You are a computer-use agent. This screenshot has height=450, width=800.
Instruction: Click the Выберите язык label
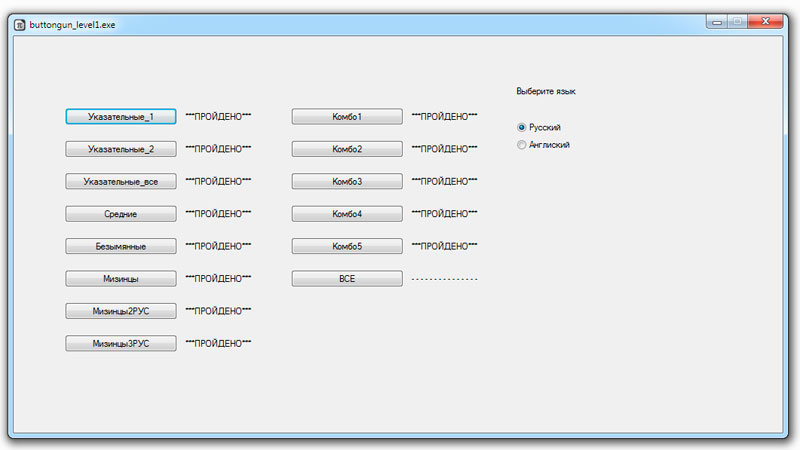click(546, 91)
